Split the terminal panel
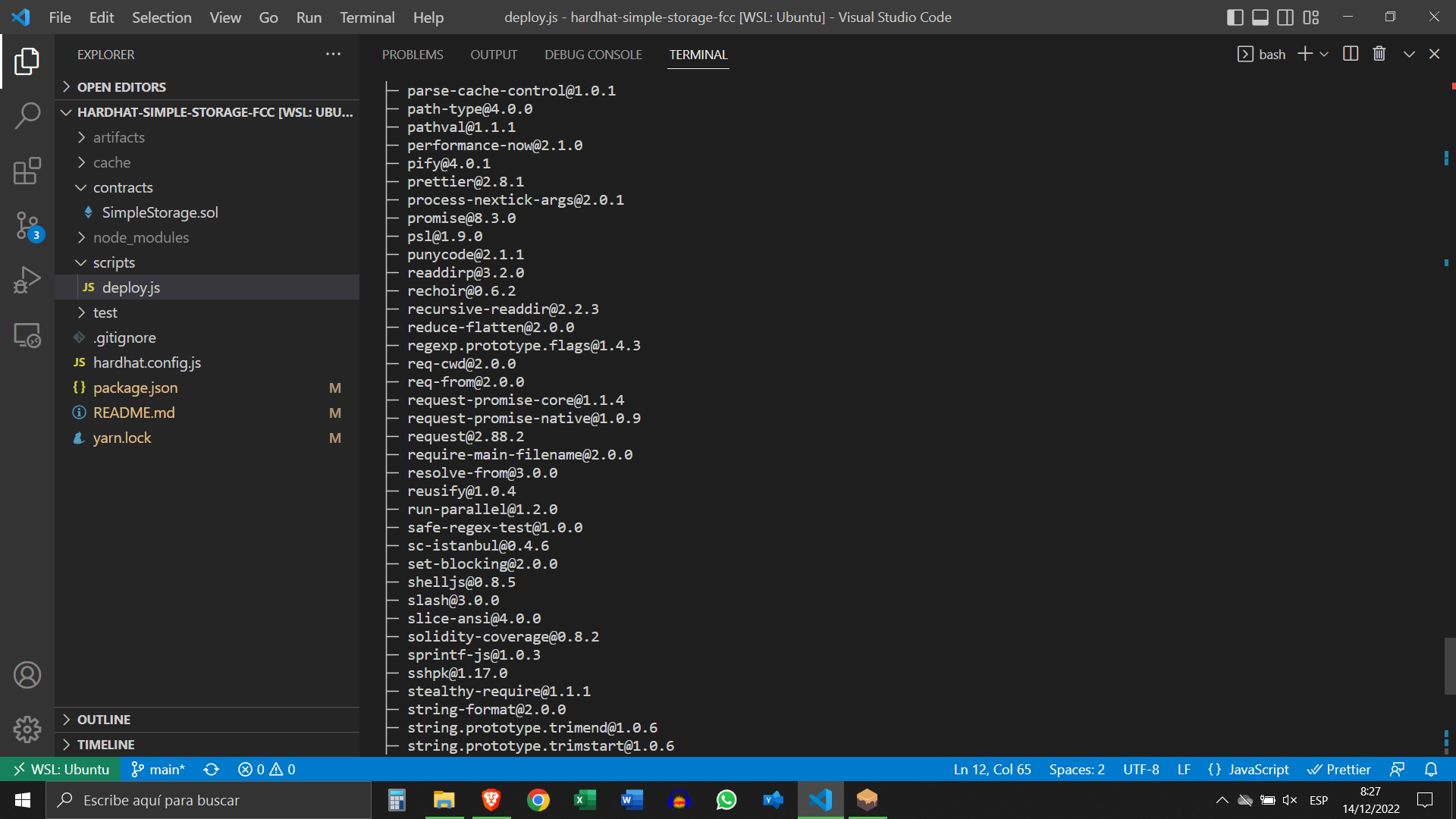Viewport: 1456px width, 819px height. [x=1351, y=53]
